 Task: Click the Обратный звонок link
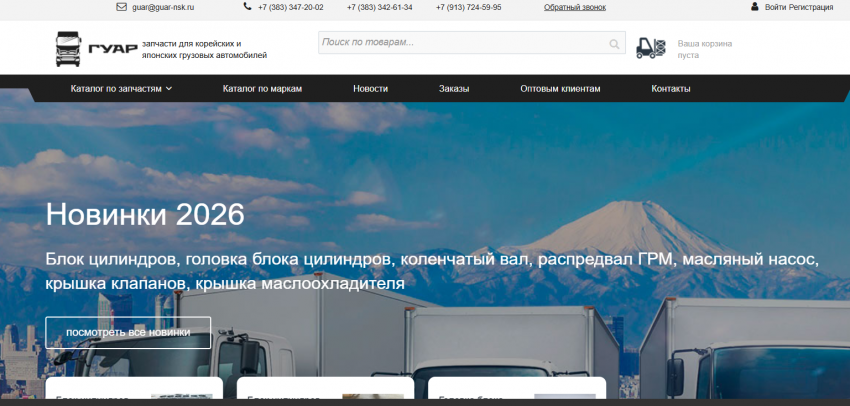click(x=574, y=7)
